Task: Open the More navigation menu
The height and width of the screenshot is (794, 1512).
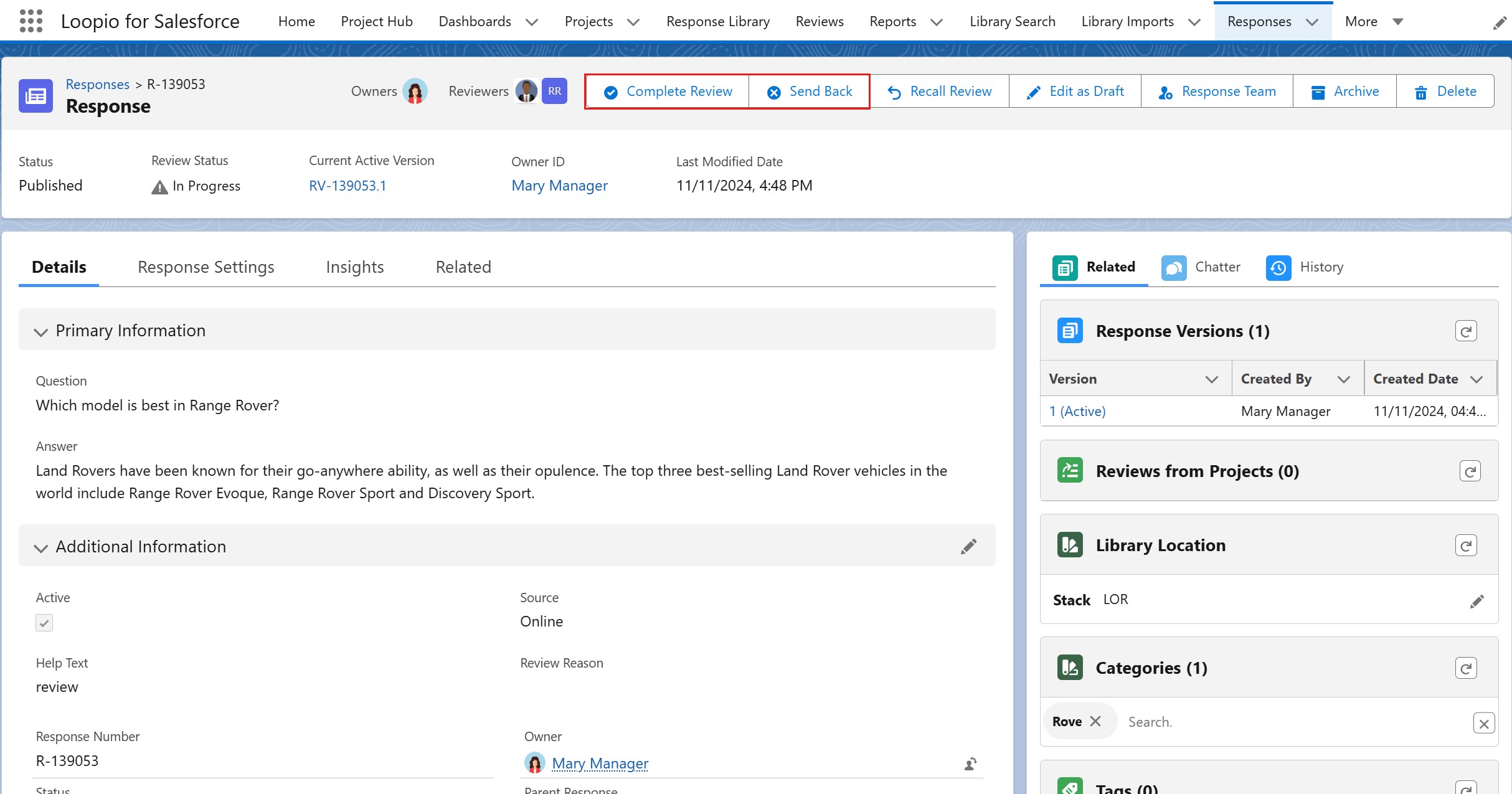Action: pos(1374,21)
